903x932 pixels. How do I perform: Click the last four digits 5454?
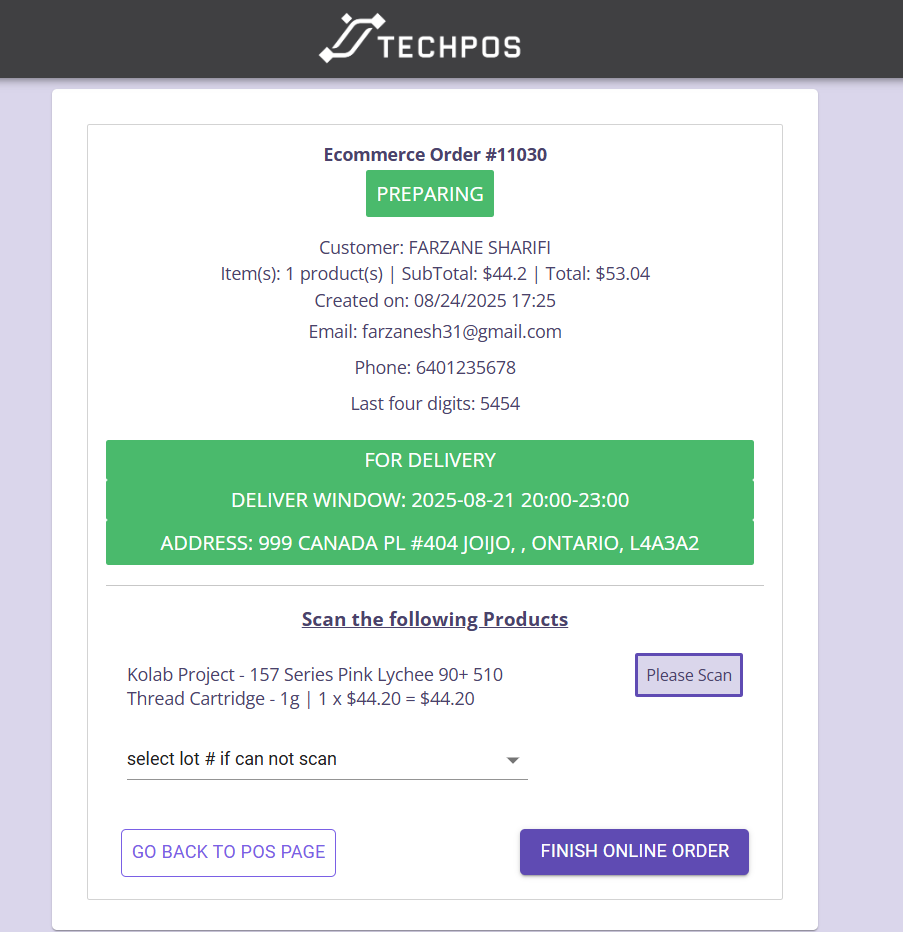tap(500, 404)
